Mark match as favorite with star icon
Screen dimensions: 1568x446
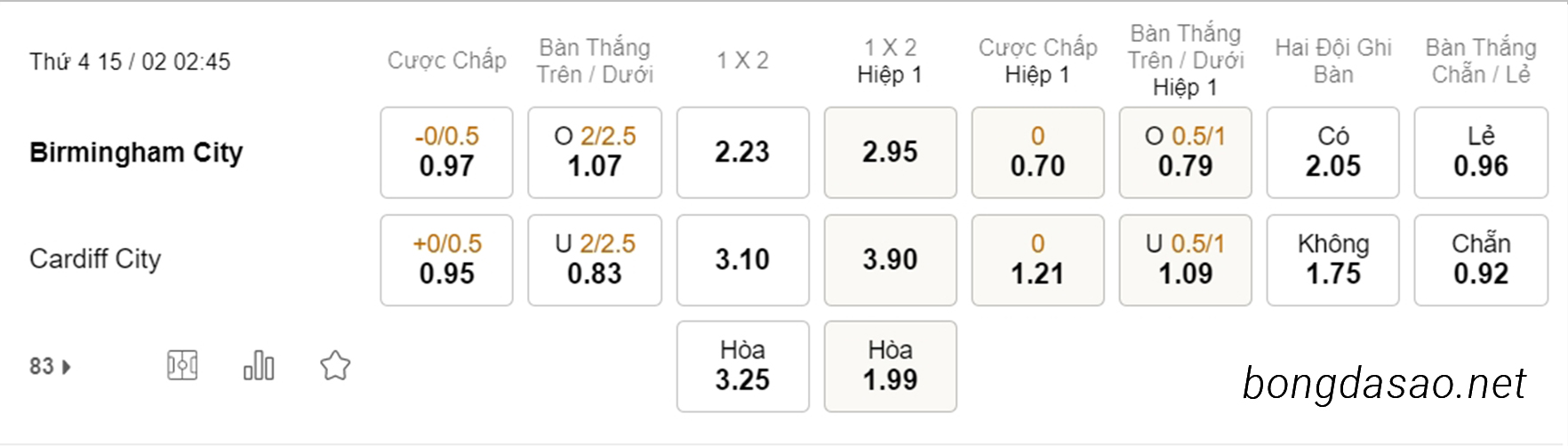point(335,365)
